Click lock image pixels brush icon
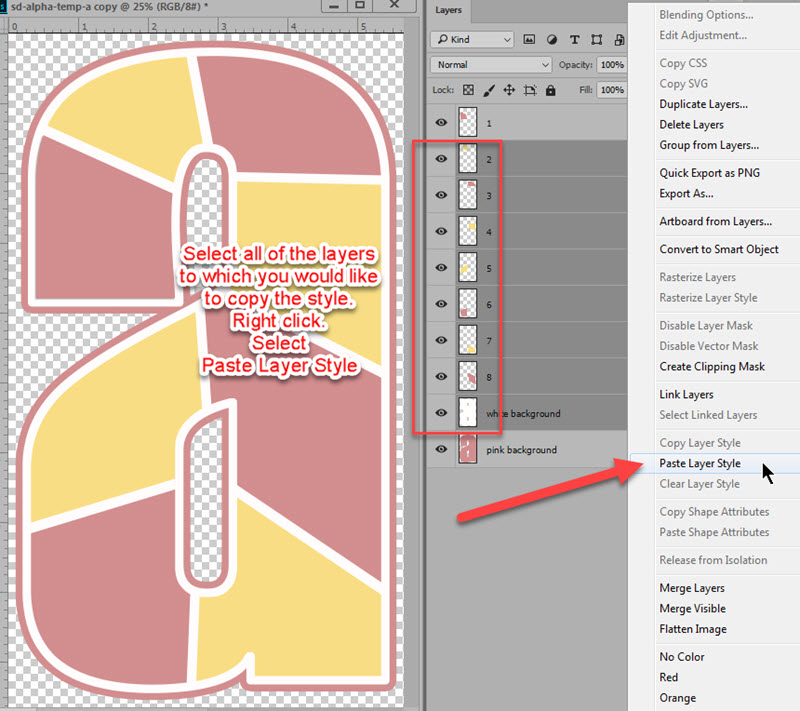This screenshot has width=800, height=711. (489, 90)
